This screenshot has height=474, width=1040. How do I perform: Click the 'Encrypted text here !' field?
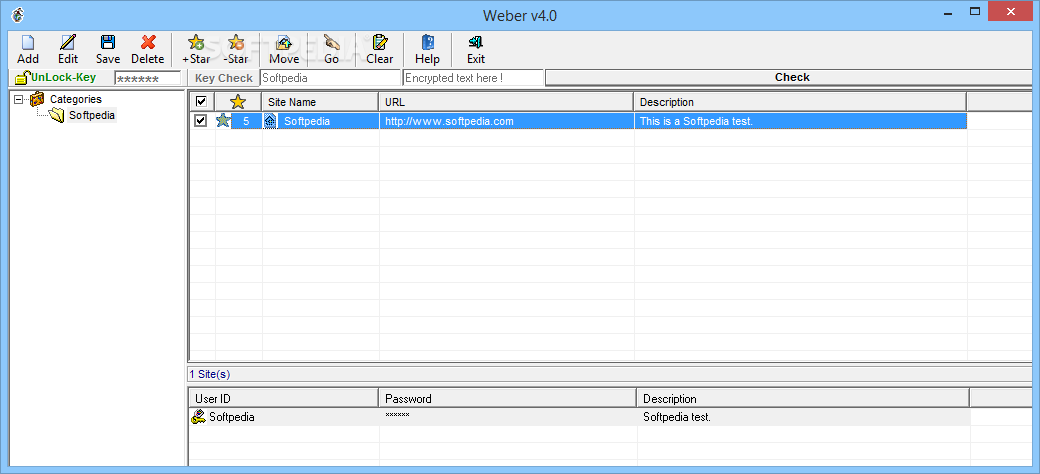473,78
